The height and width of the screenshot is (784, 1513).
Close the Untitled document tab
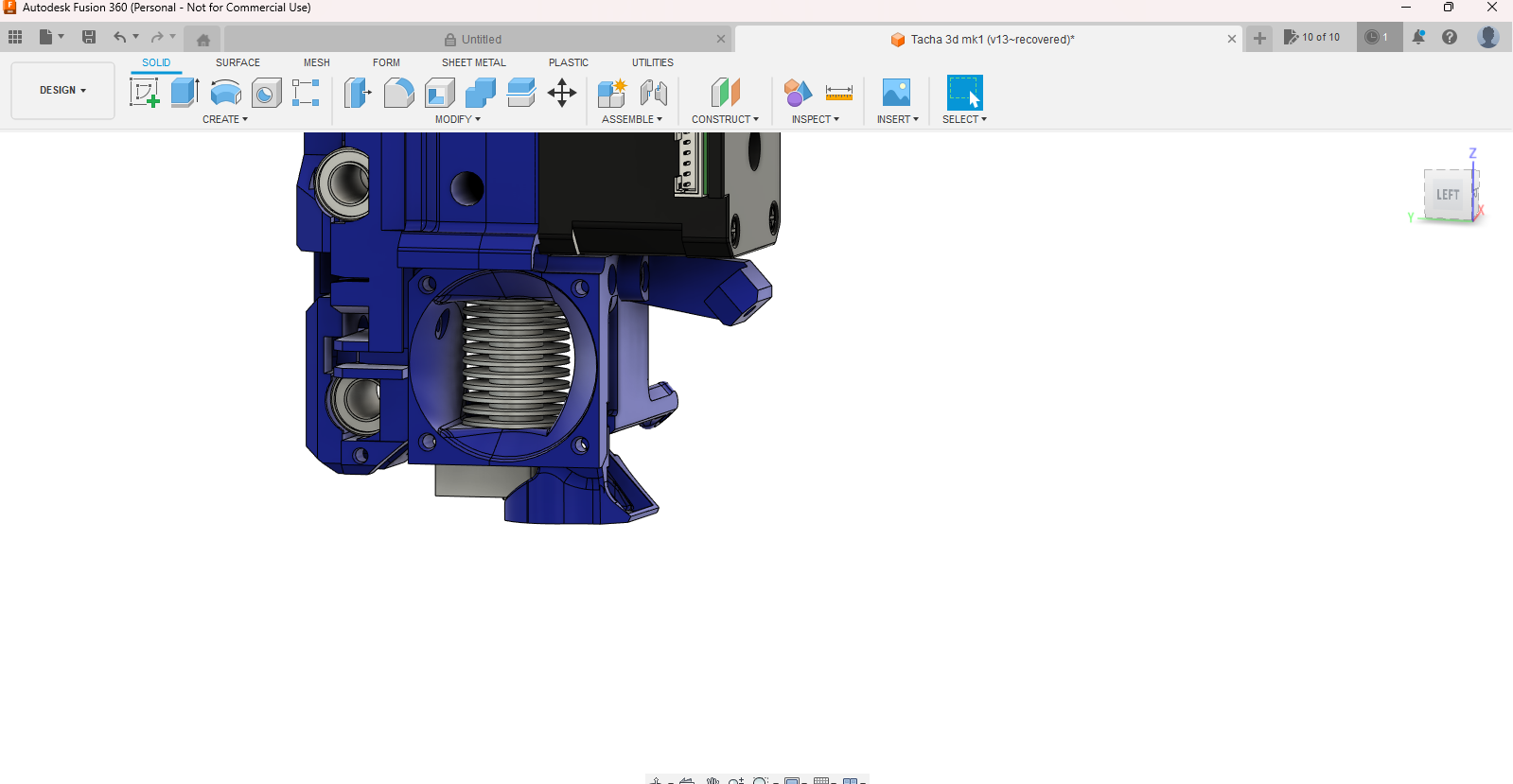[x=721, y=40]
